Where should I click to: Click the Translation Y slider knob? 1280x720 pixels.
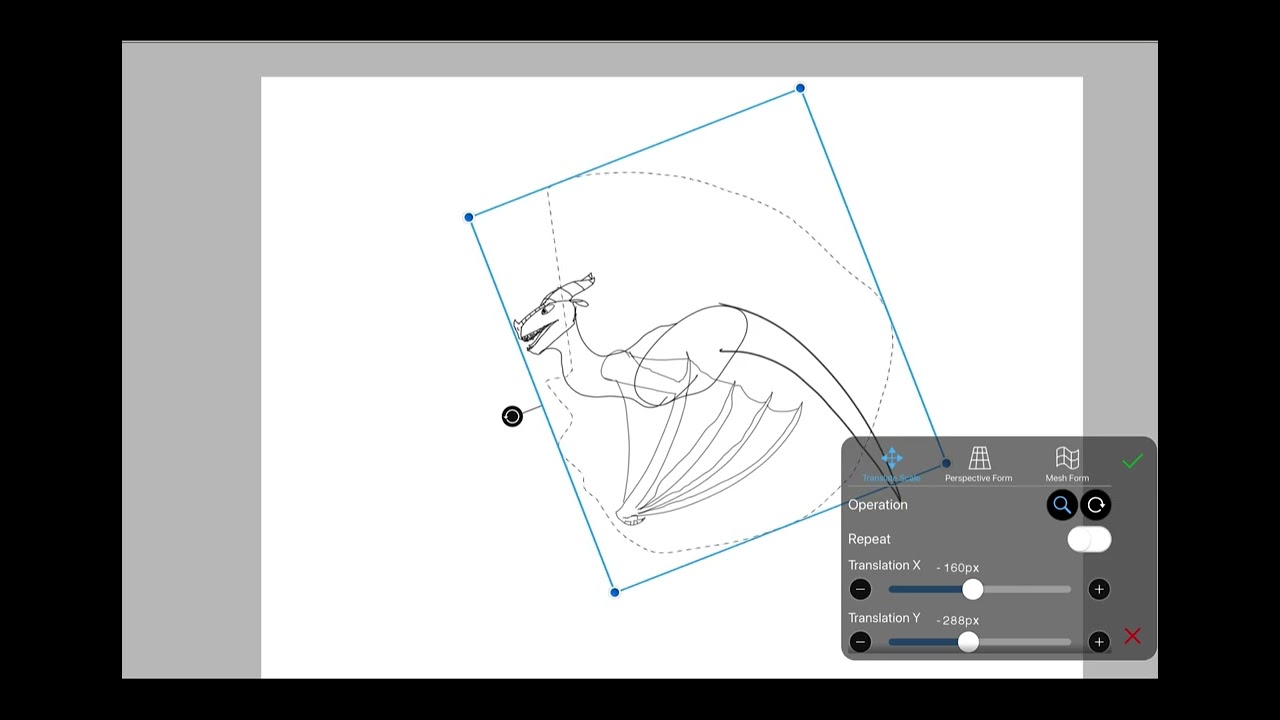[x=968, y=642]
